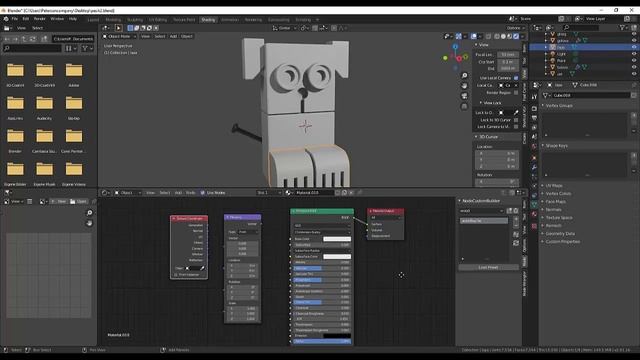
Task: Click the Focal Length field
Action: coord(507,55)
